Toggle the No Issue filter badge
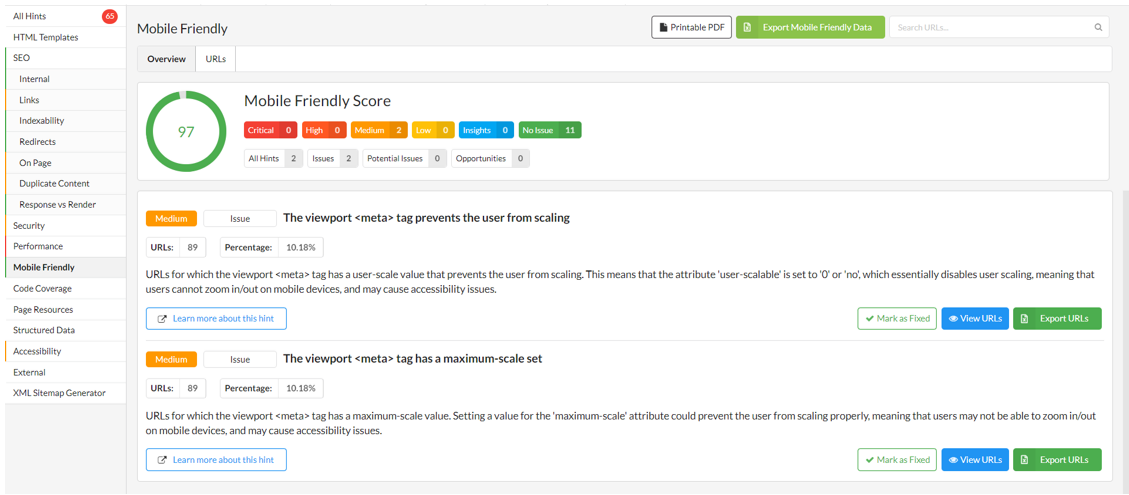Image resolution: width=1129 pixels, height=495 pixels. pos(549,130)
